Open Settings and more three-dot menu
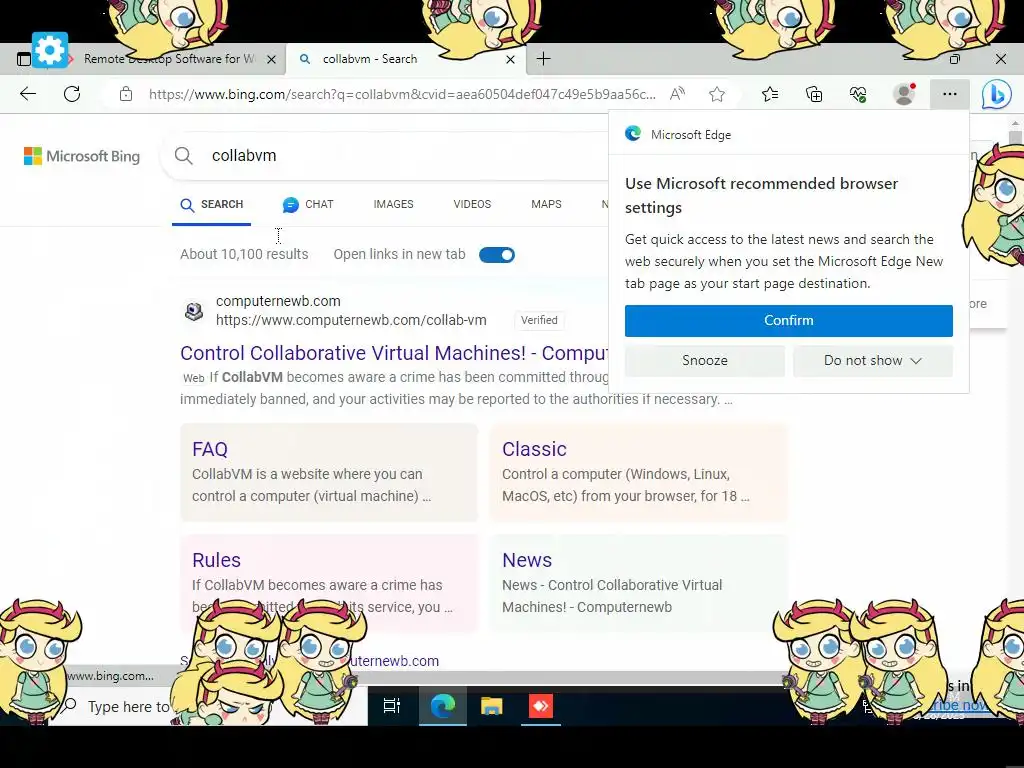This screenshot has width=1024, height=768. tap(950, 94)
